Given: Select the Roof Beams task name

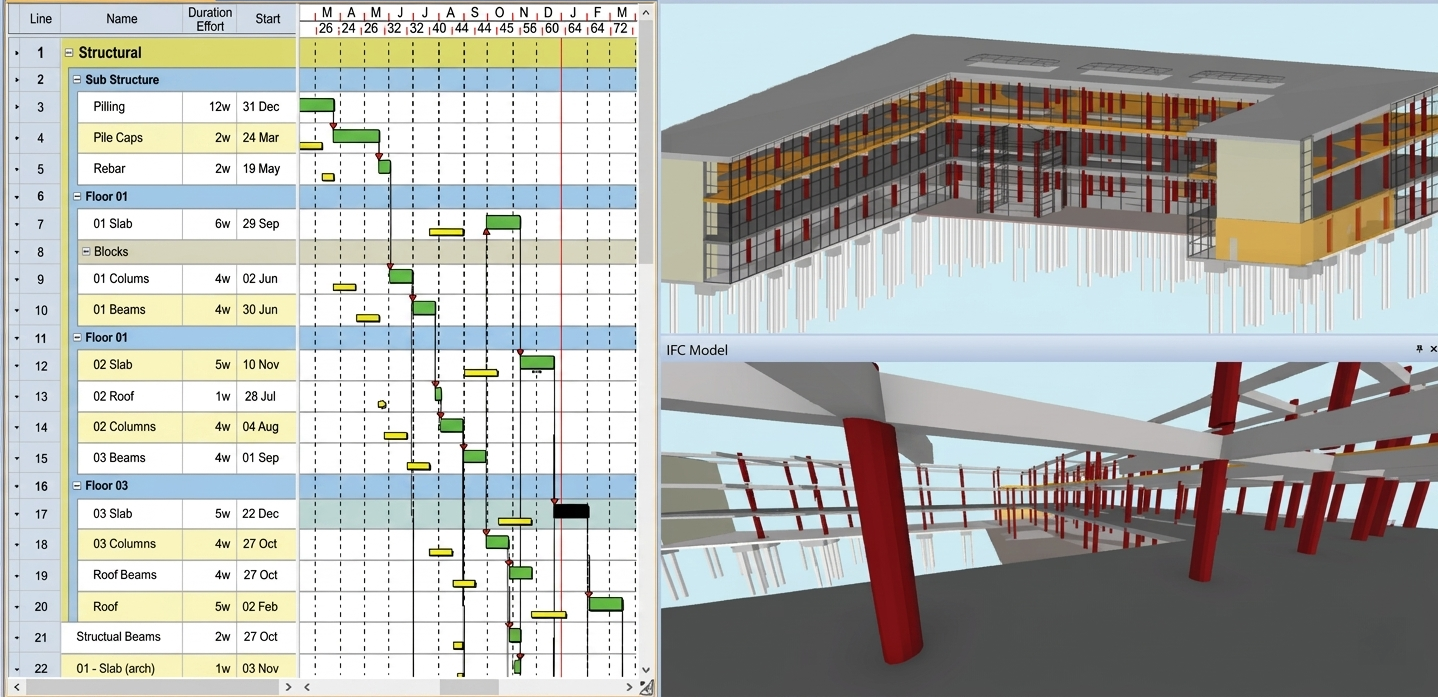Looking at the screenshot, I should coord(125,575).
